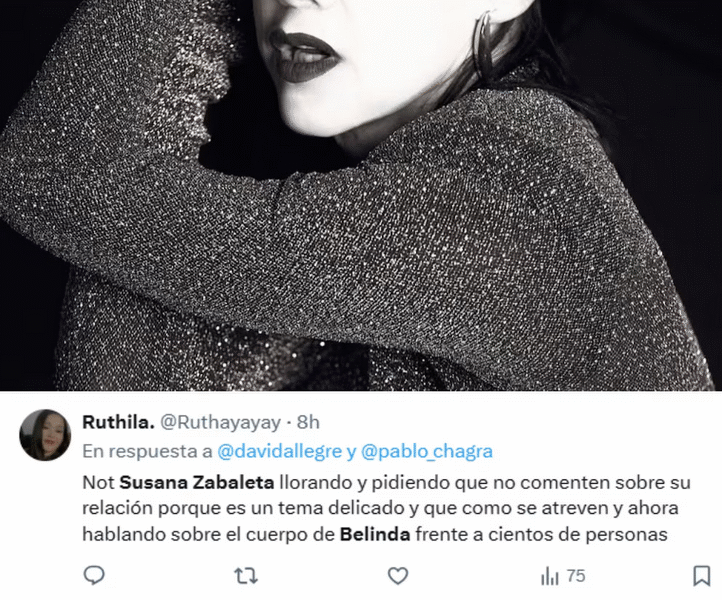Click the 75 views count

click(x=576, y=576)
